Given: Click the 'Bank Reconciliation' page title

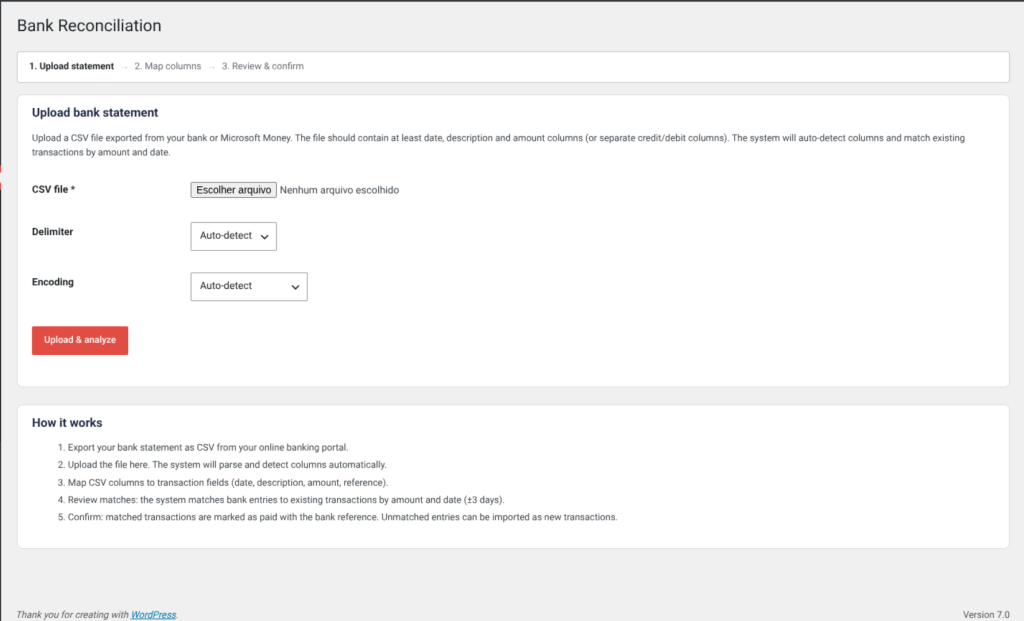Looking at the screenshot, I should (89, 25).
